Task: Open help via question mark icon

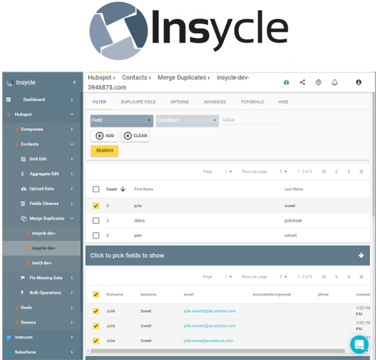Action: (x=318, y=82)
